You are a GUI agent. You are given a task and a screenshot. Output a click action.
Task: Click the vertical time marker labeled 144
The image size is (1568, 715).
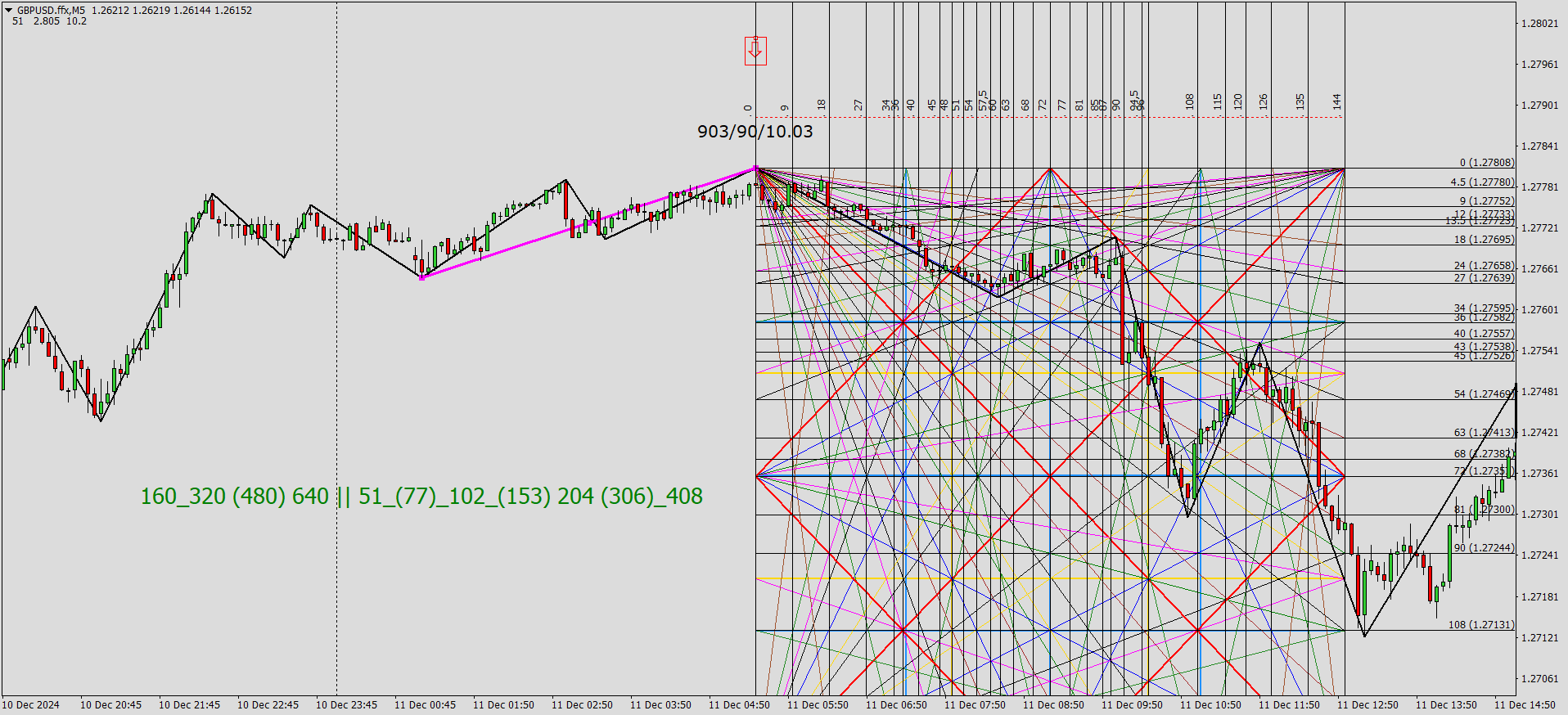pos(1337,101)
